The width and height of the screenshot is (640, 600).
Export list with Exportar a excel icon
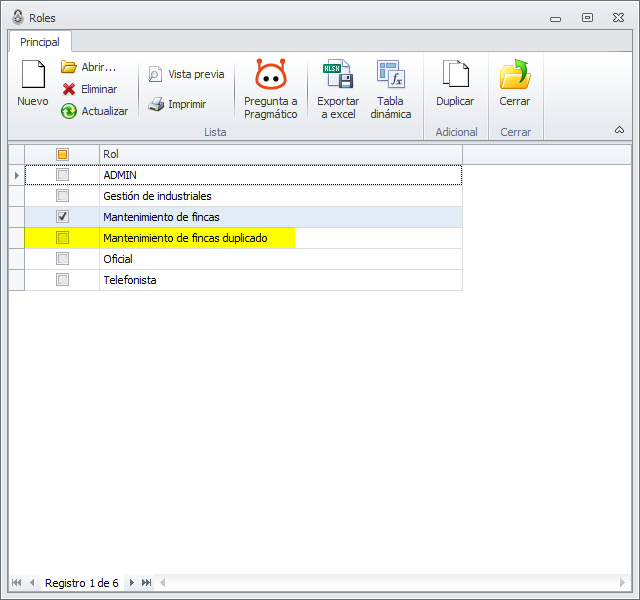pyautogui.click(x=338, y=74)
